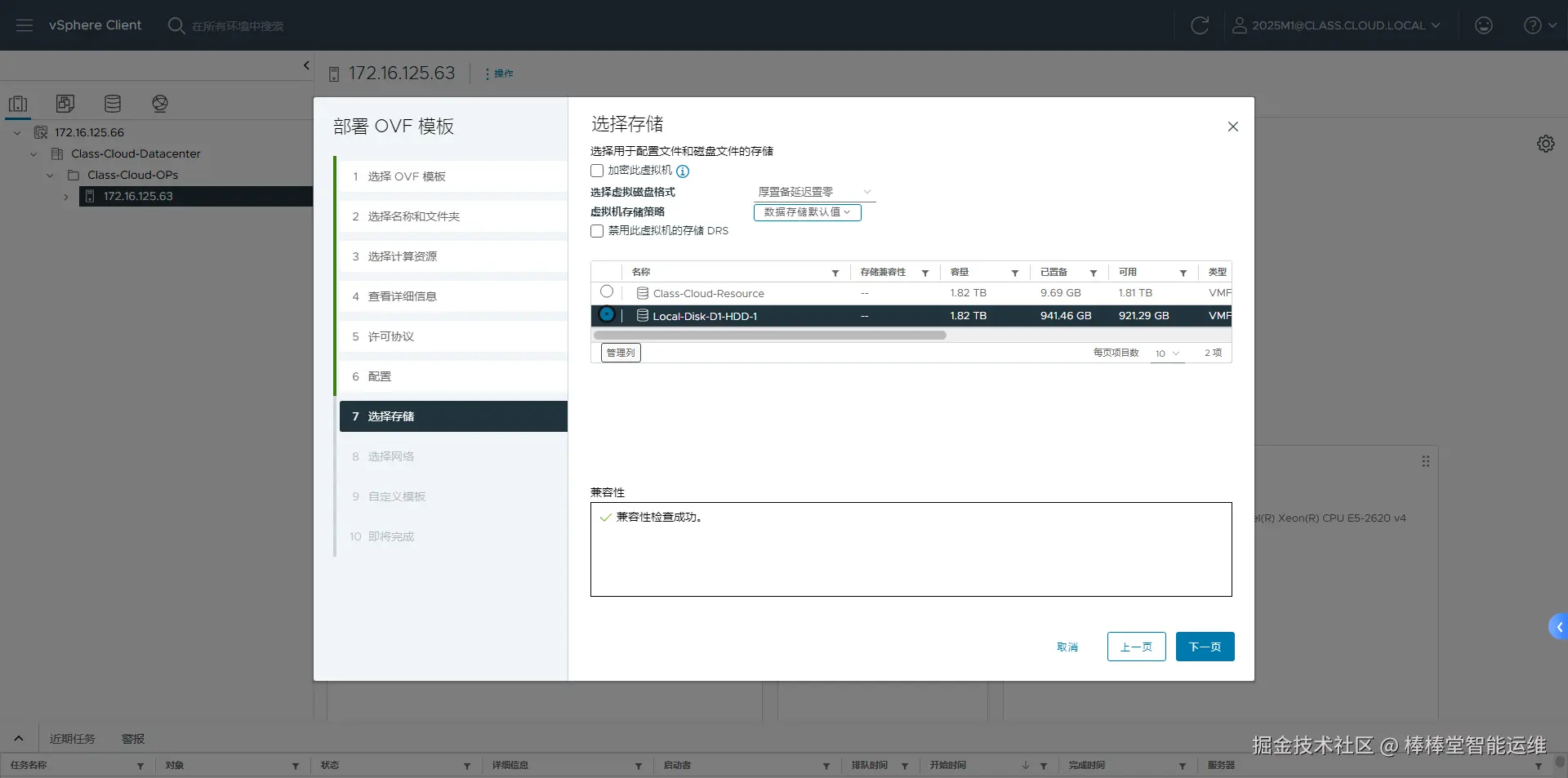Filter the 启动者 column in tasks
This screenshot has height=778, width=1568.
(826, 766)
